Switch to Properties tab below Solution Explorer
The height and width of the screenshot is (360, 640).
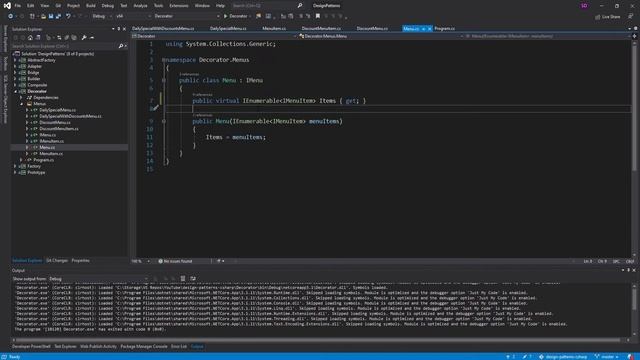click(80, 260)
